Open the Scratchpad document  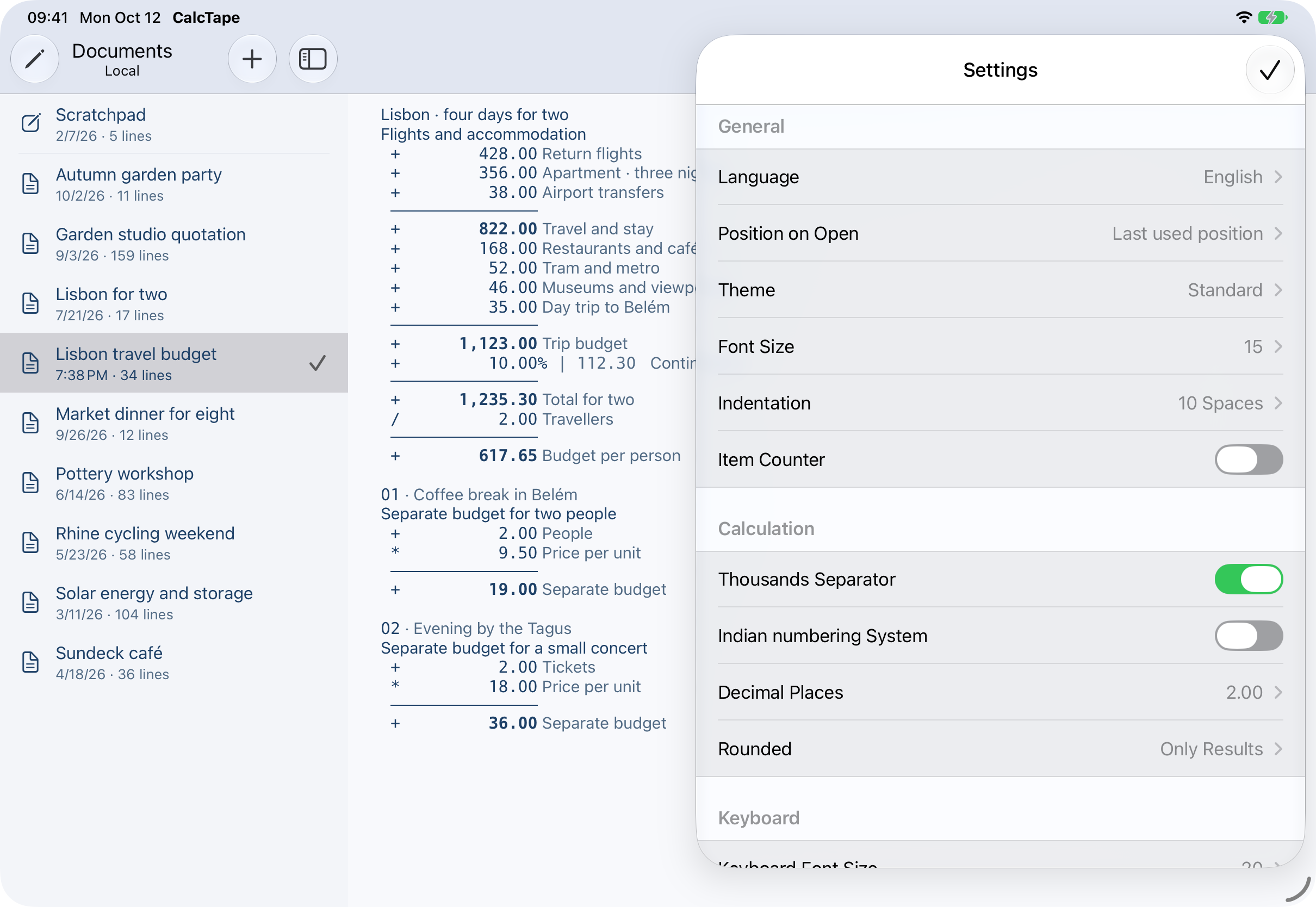pos(174,123)
